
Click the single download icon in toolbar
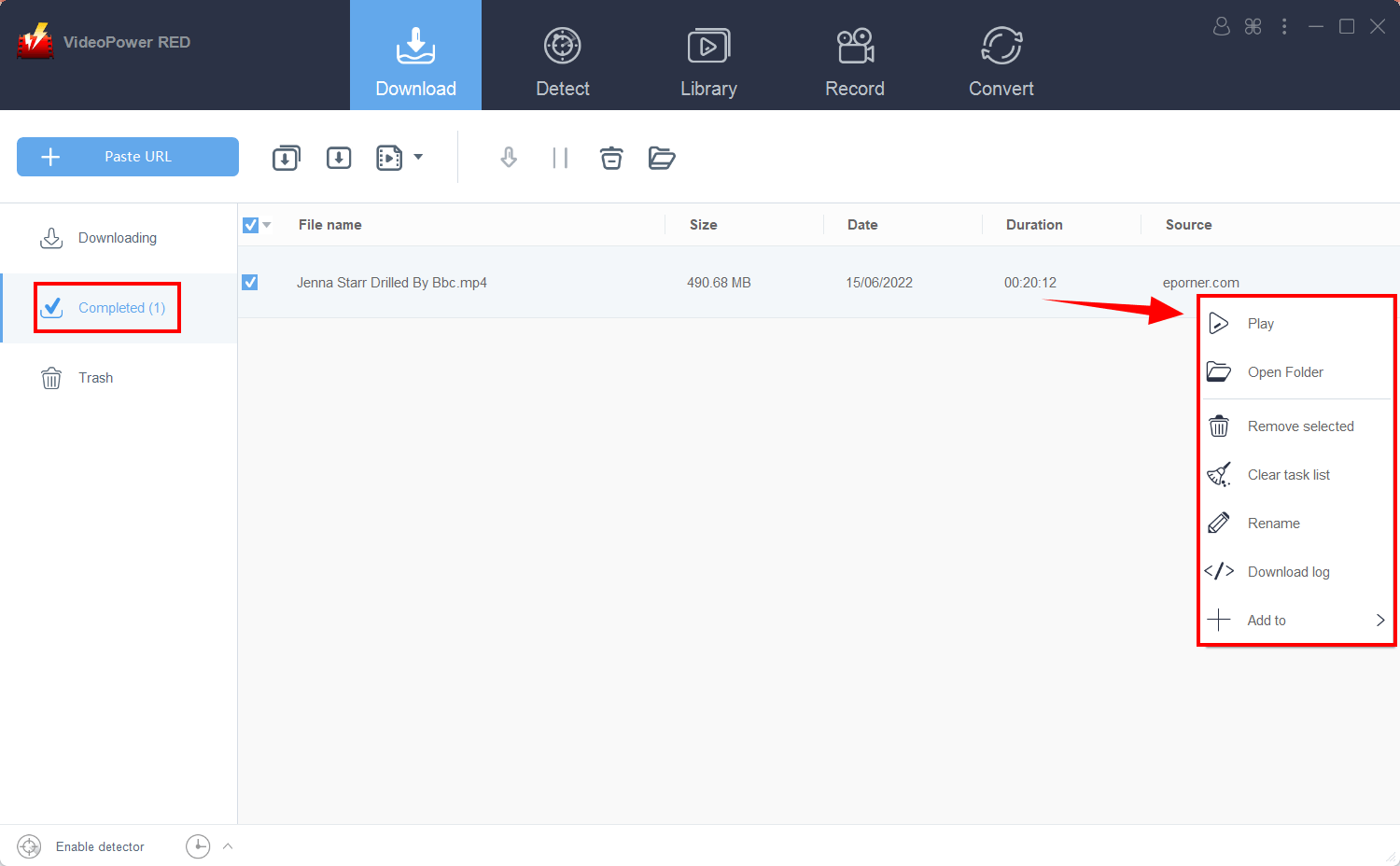(x=339, y=158)
